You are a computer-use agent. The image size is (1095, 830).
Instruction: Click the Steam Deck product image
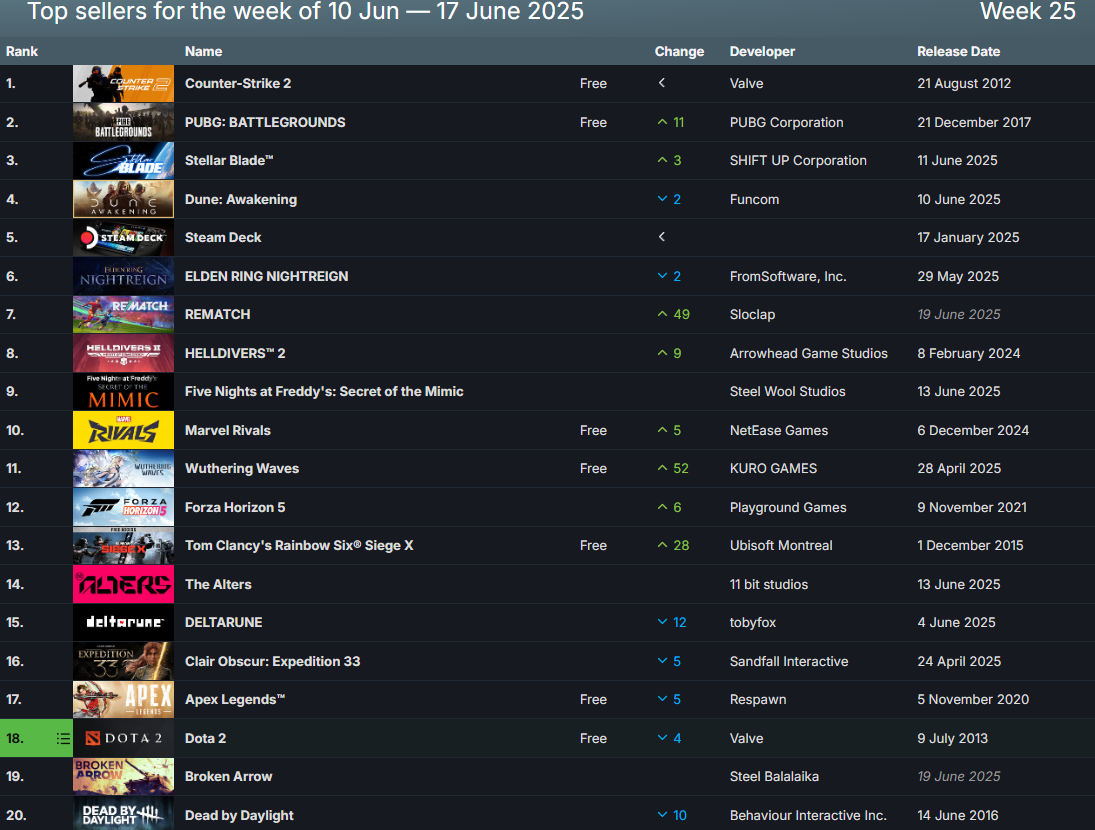(x=123, y=237)
